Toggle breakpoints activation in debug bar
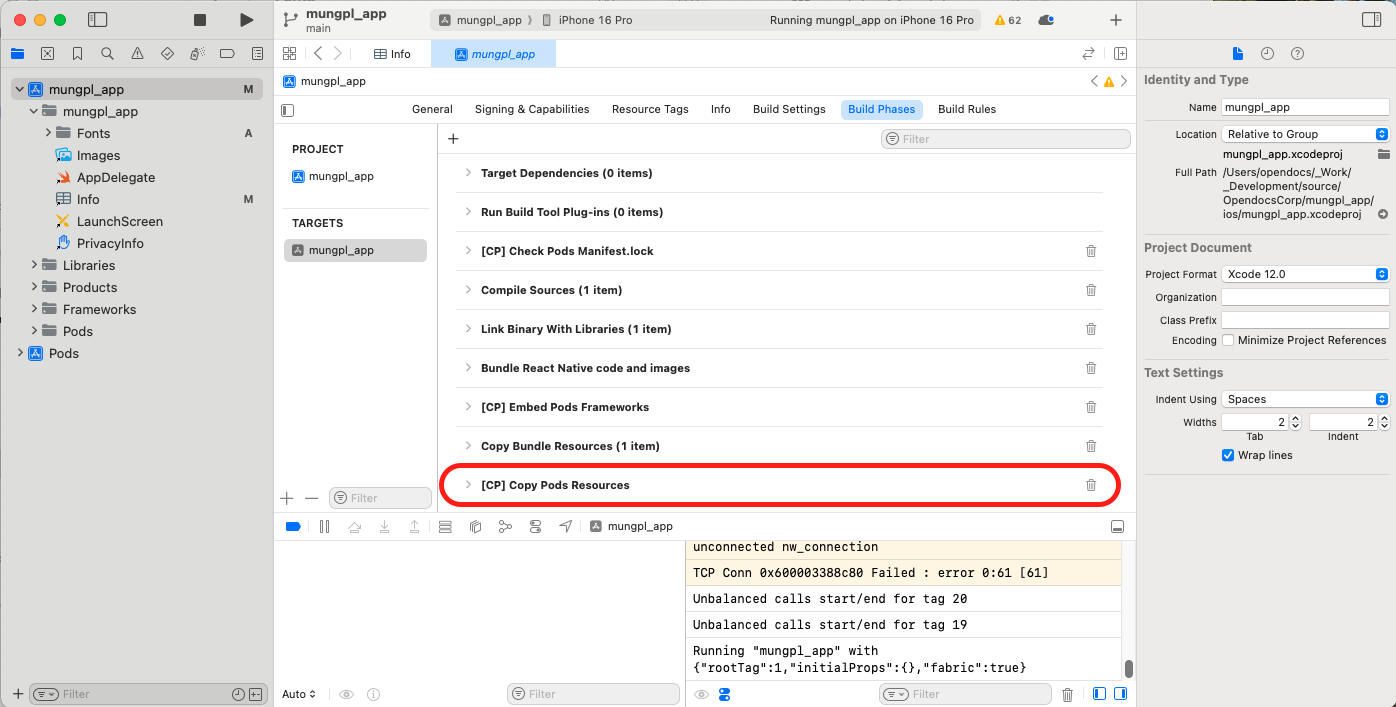This screenshot has height=707, width=1396. (x=293, y=526)
